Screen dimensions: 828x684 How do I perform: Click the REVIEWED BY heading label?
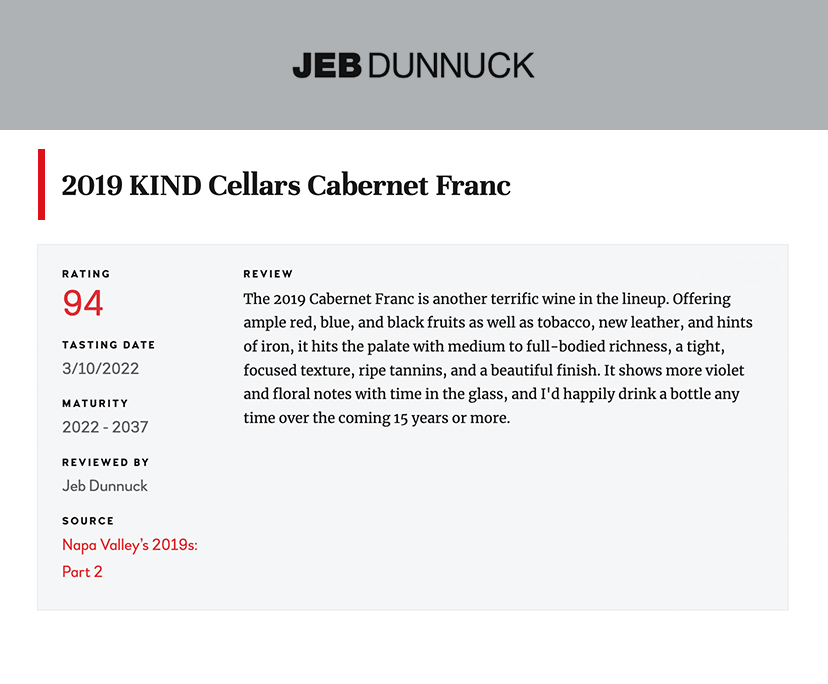pos(106,463)
